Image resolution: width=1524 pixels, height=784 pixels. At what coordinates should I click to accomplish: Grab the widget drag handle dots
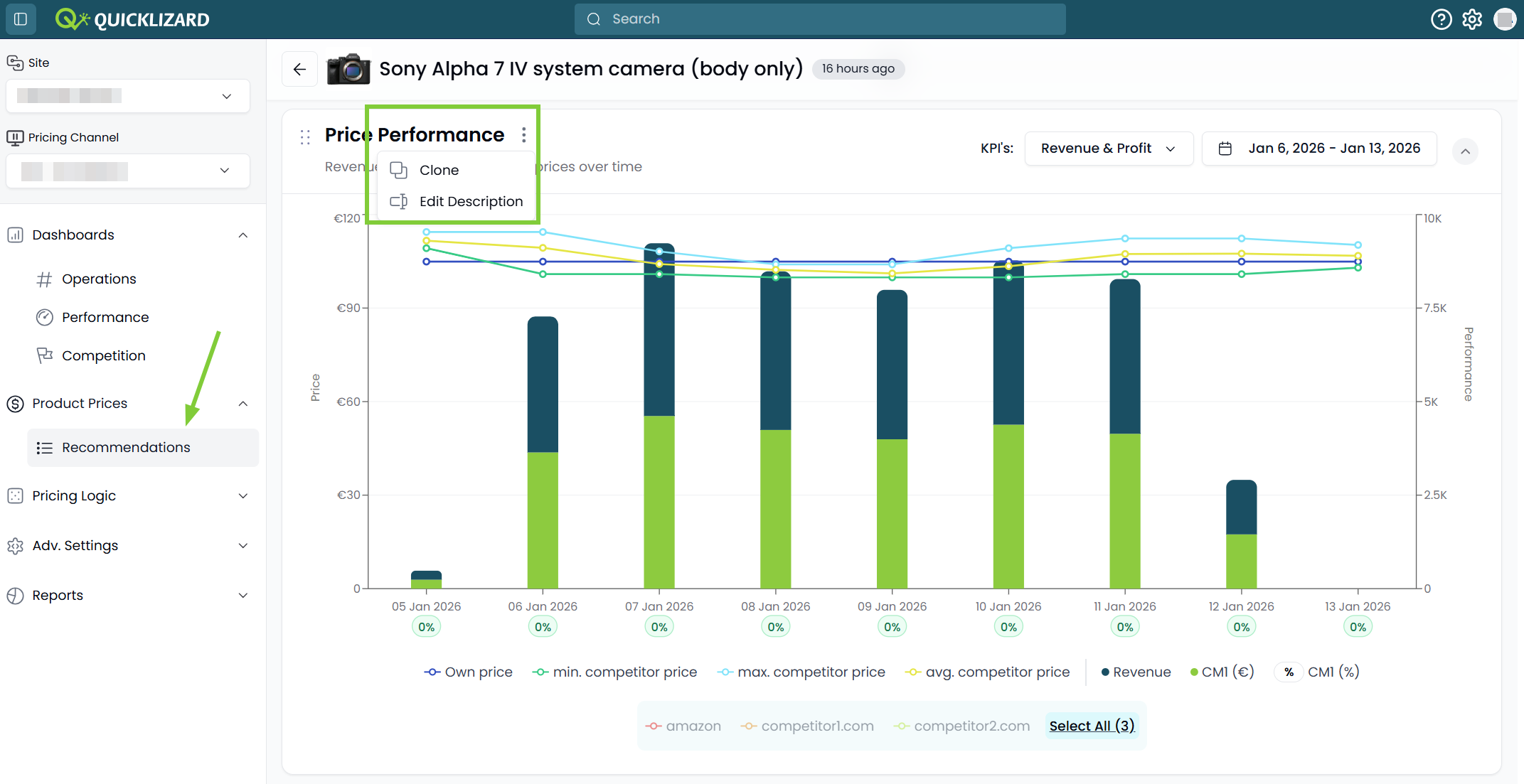coord(305,137)
